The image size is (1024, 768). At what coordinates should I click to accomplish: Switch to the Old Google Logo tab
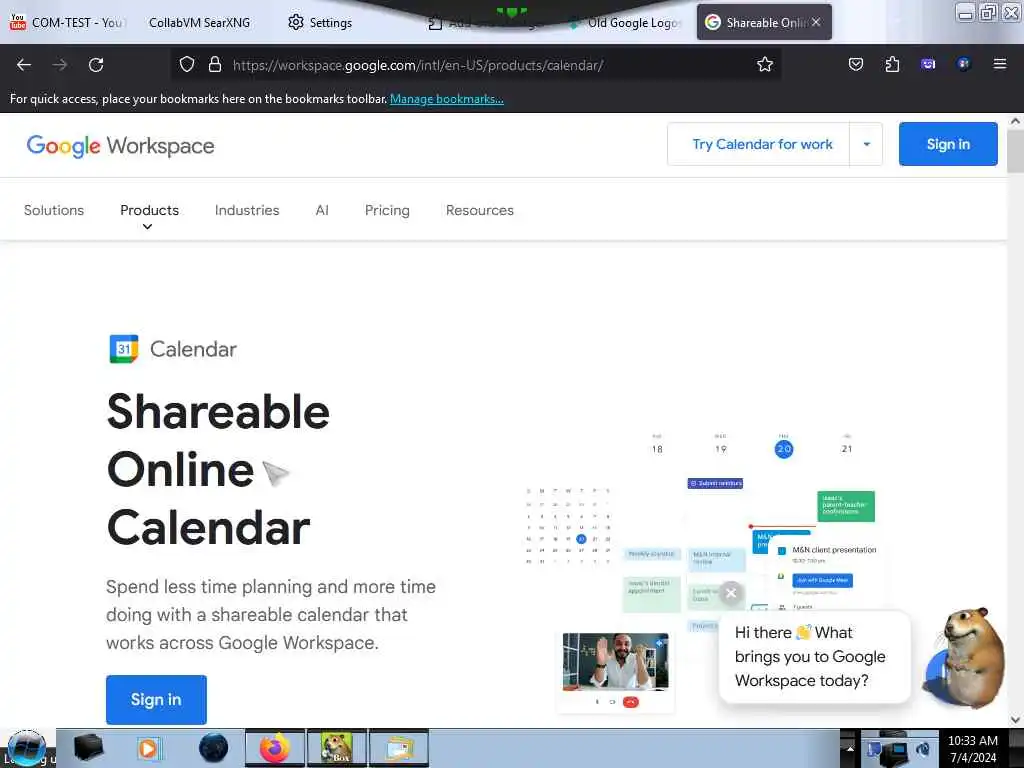tap(626, 23)
